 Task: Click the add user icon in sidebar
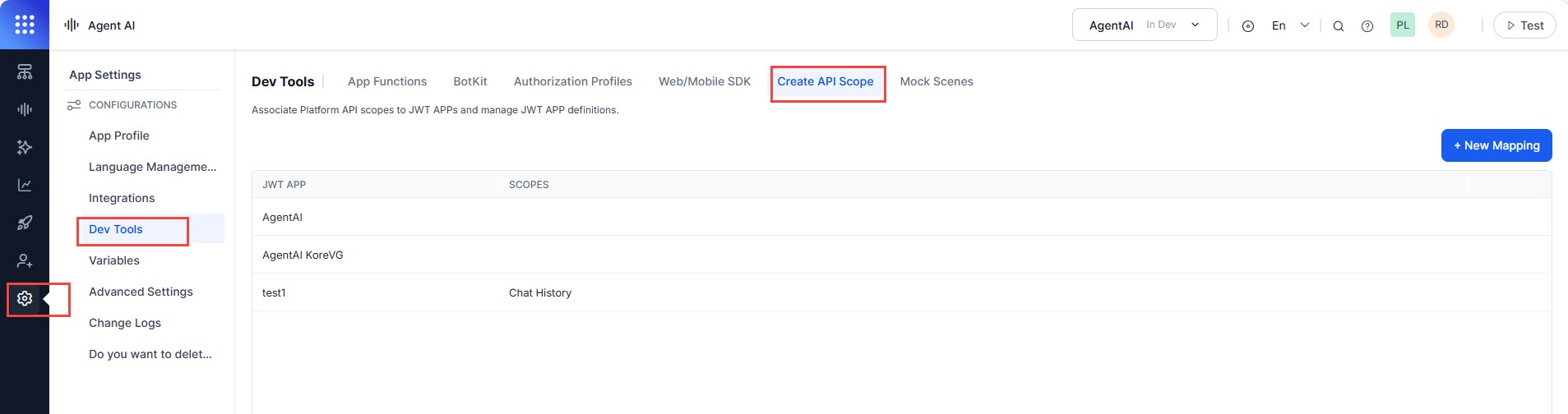point(25,260)
